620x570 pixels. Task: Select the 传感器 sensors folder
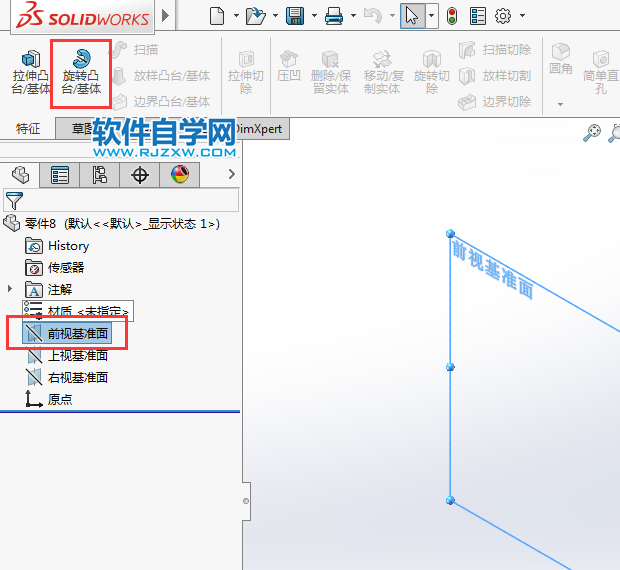click(55, 268)
